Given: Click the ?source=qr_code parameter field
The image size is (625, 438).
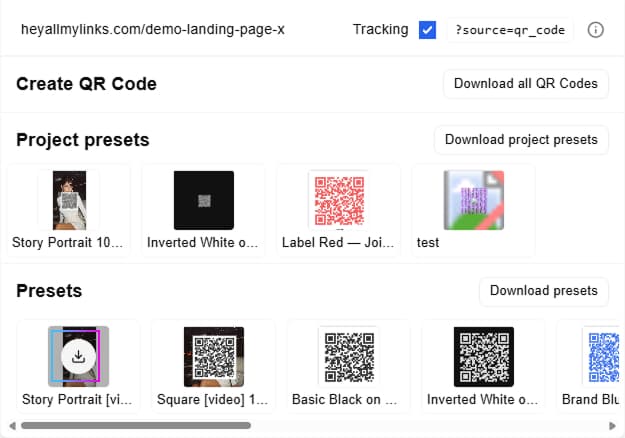Looking at the screenshot, I should tap(510, 30).
